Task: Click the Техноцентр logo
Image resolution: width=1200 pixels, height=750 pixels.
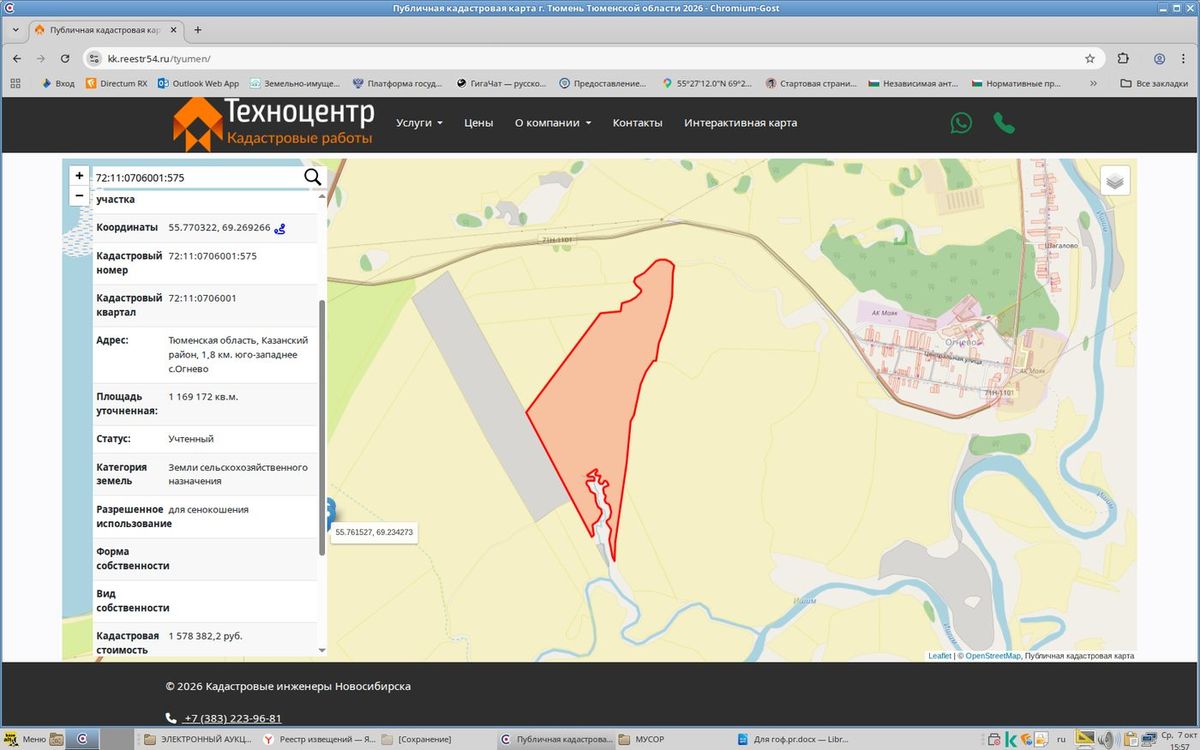Action: (273, 123)
